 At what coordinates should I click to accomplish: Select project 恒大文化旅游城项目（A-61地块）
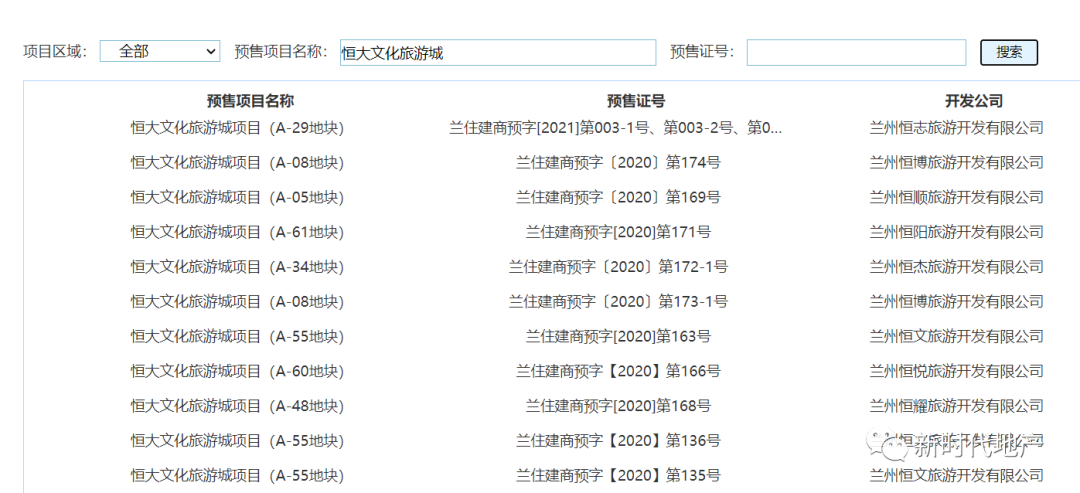point(237,231)
